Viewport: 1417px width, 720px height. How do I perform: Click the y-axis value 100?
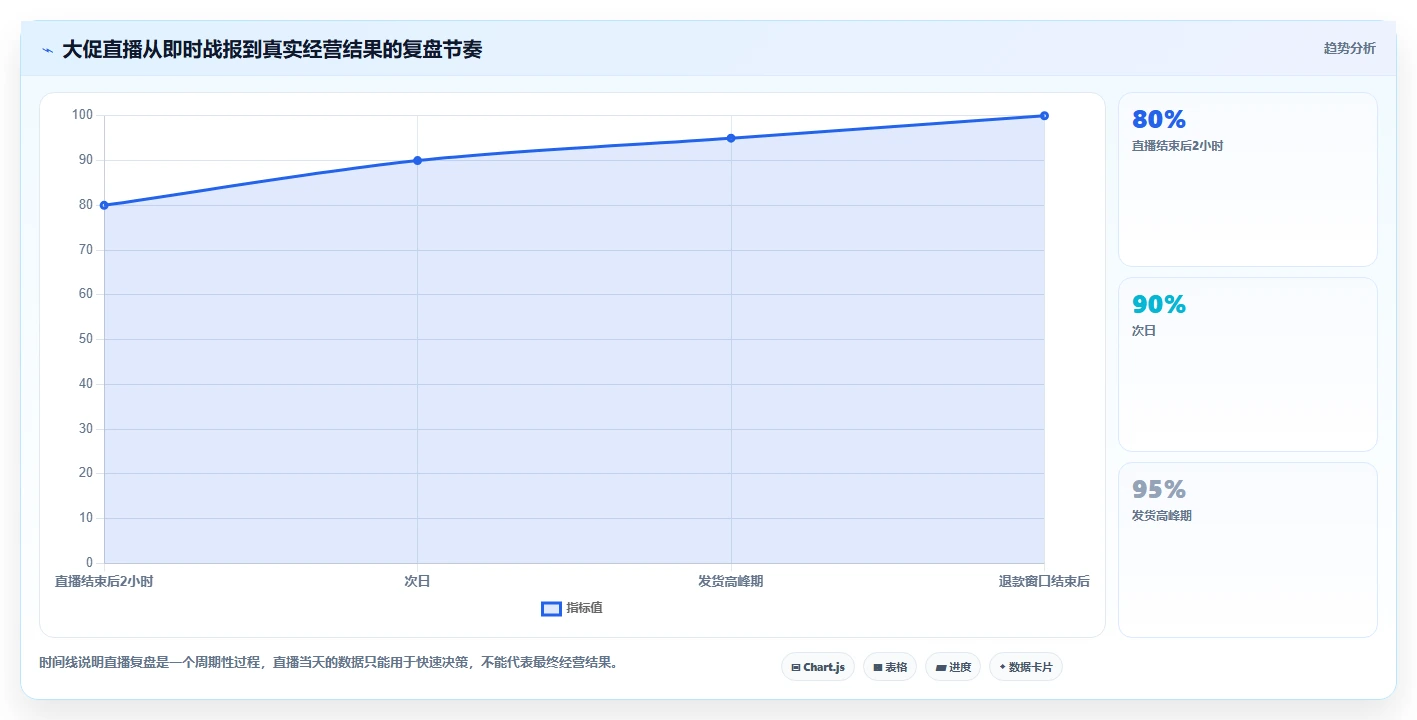pos(83,115)
